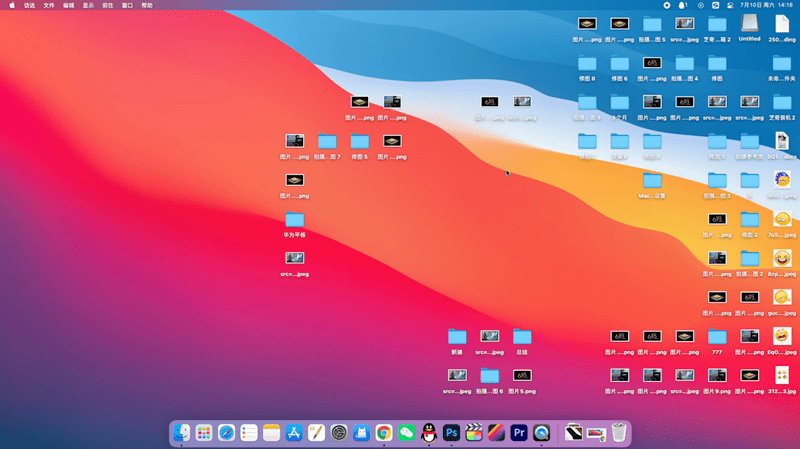Select the 250...ding document file
This screenshot has width=800, height=449.
coord(782,29)
